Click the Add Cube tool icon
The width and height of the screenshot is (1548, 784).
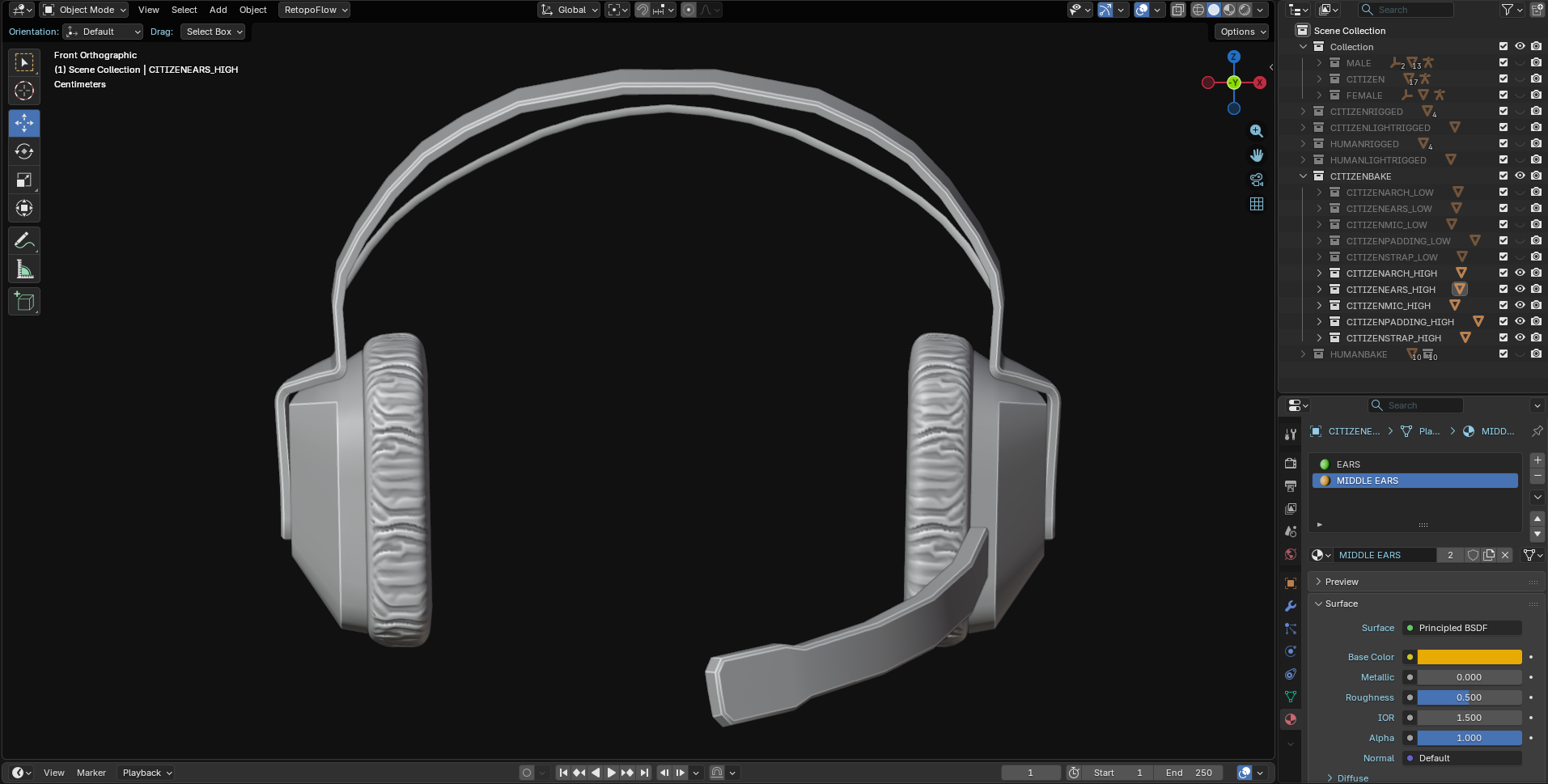[x=24, y=302]
